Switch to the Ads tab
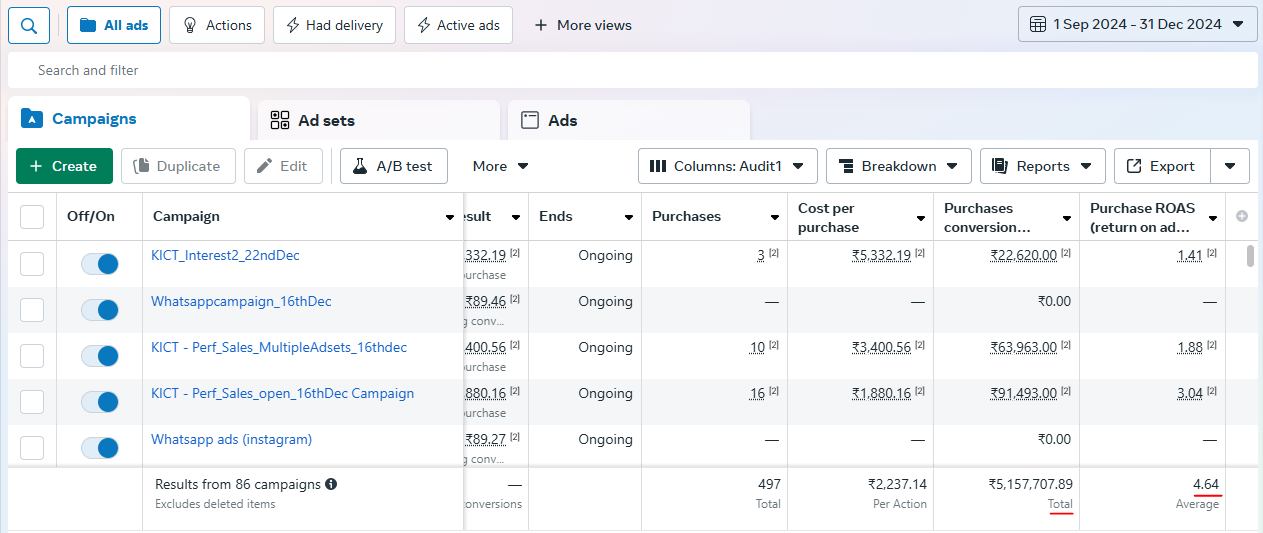 pyautogui.click(x=629, y=120)
